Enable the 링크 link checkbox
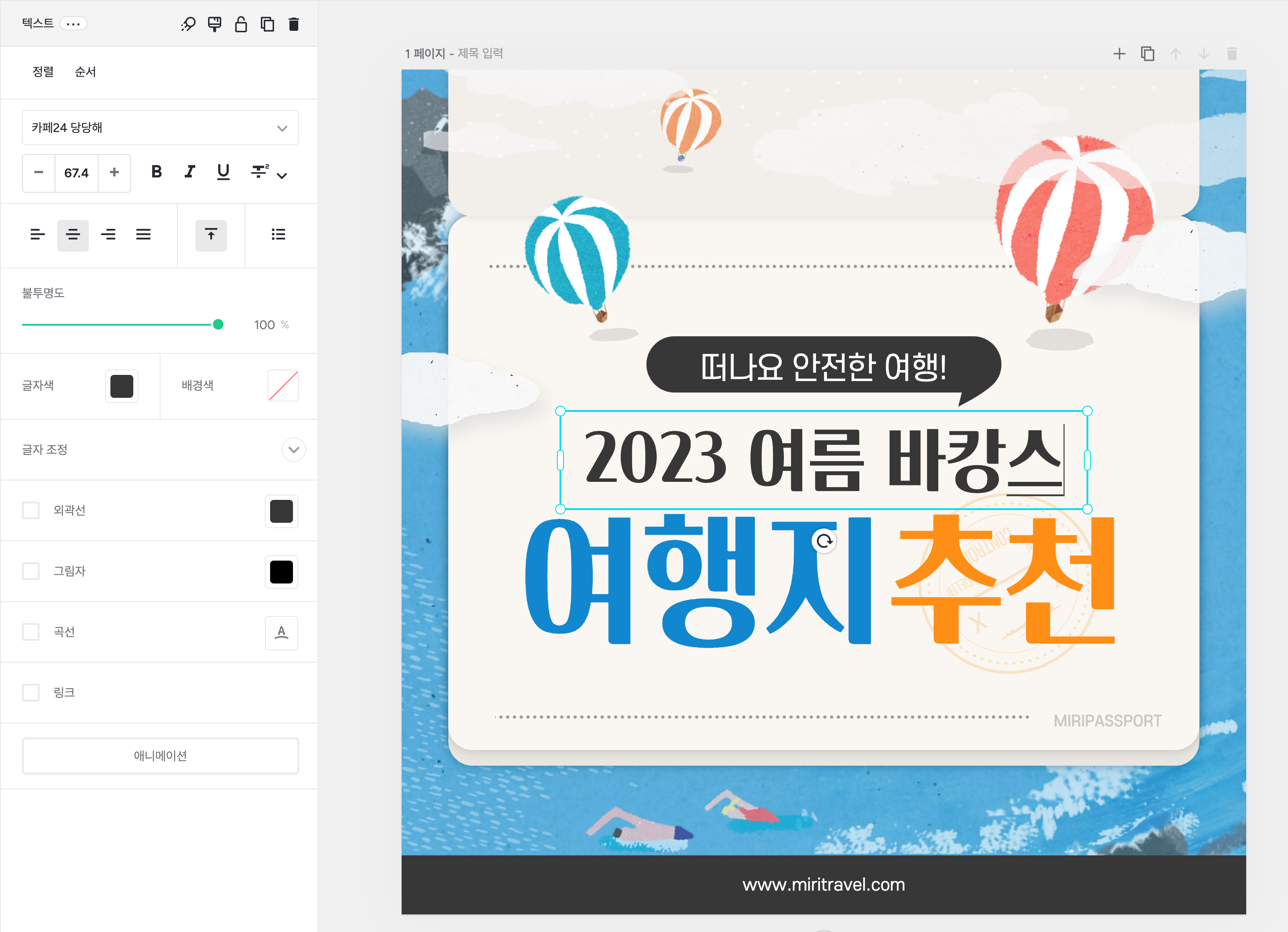This screenshot has width=1288, height=932. [31, 692]
